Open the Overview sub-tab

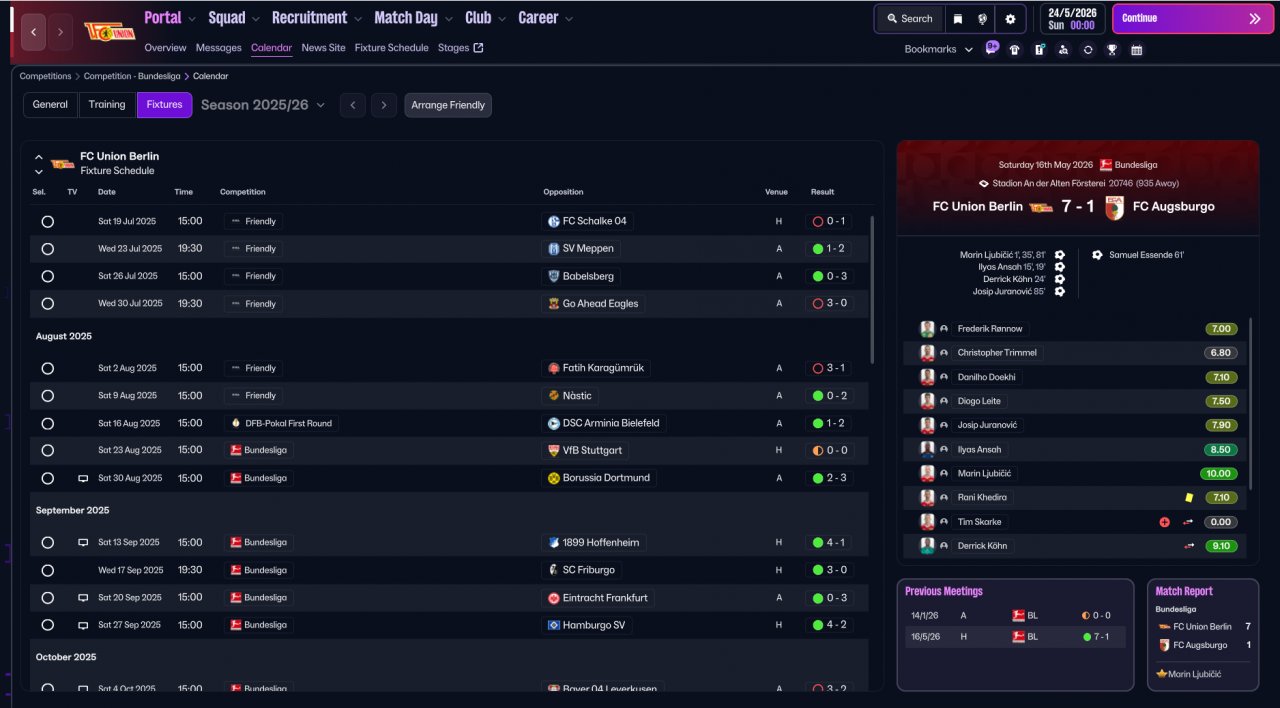(x=165, y=48)
